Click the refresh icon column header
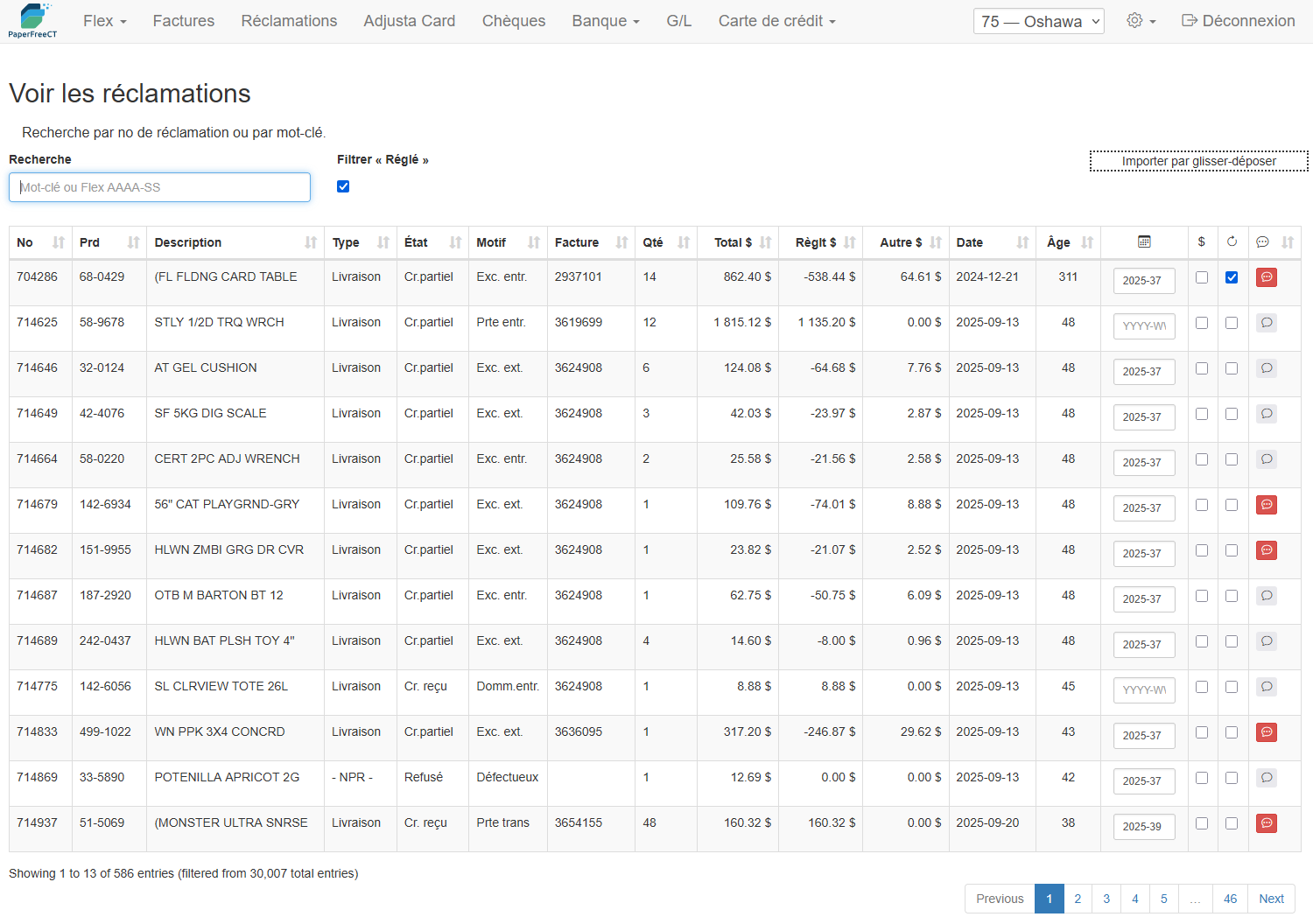The image size is (1313, 924). [1232, 242]
